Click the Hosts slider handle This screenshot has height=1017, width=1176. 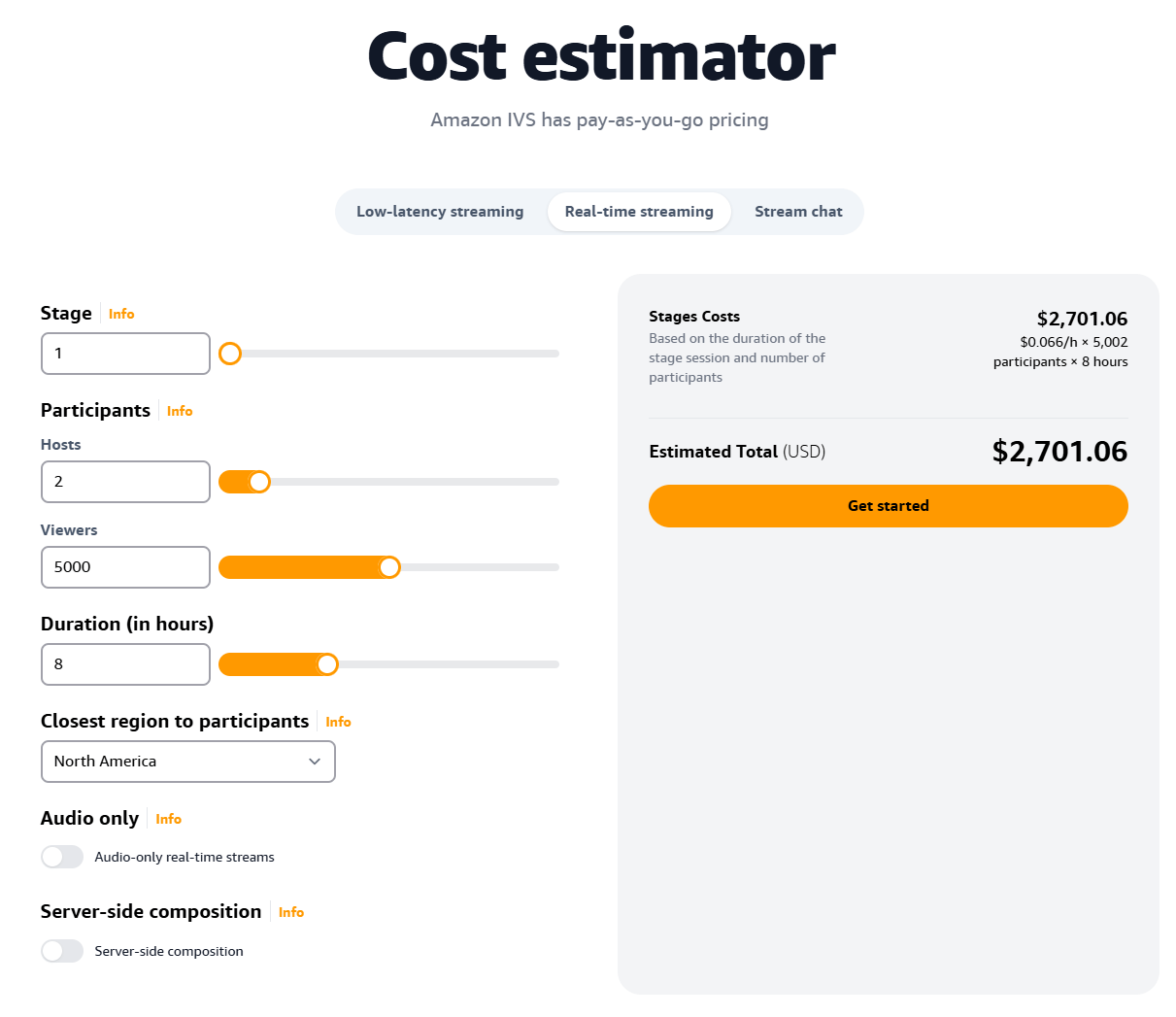coord(259,482)
